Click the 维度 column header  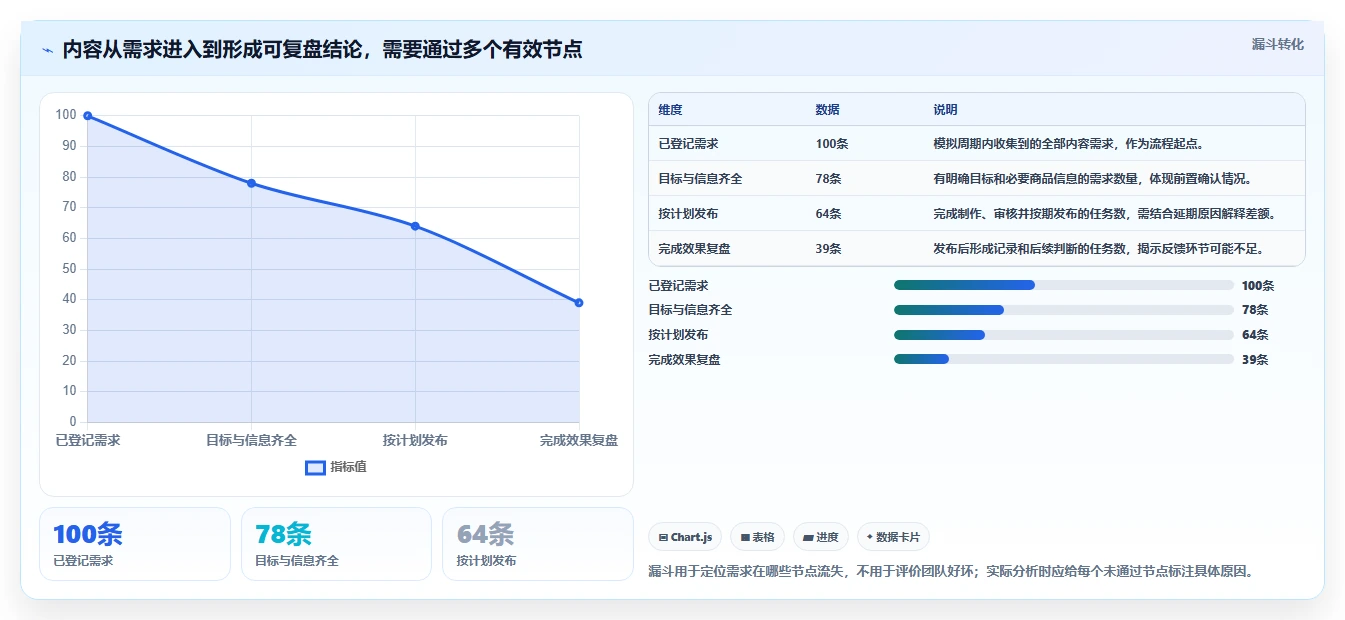coord(671,110)
